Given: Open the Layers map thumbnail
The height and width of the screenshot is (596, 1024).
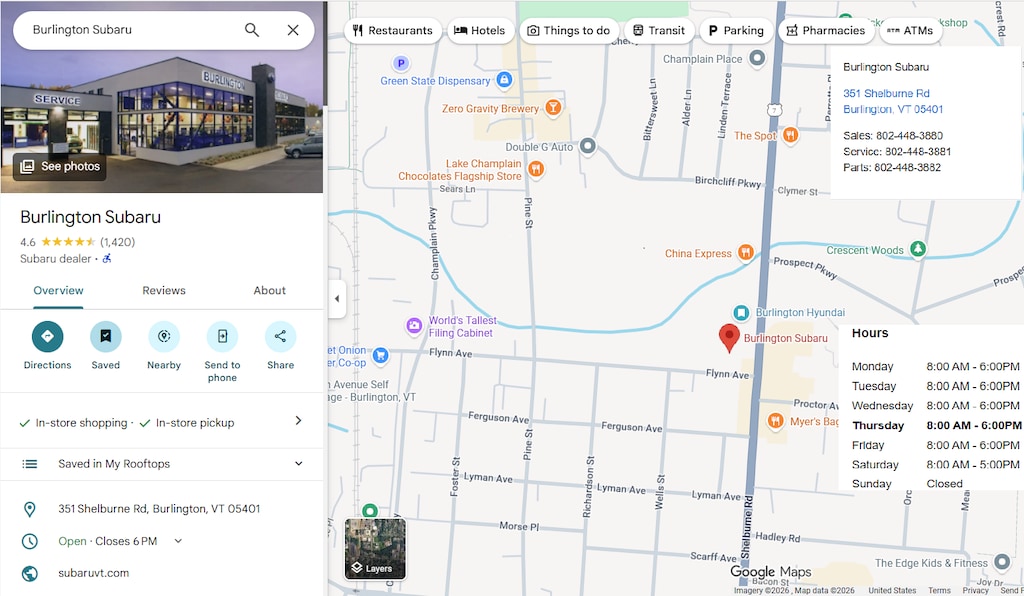Looking at the screenshot, I should point(375,548).
